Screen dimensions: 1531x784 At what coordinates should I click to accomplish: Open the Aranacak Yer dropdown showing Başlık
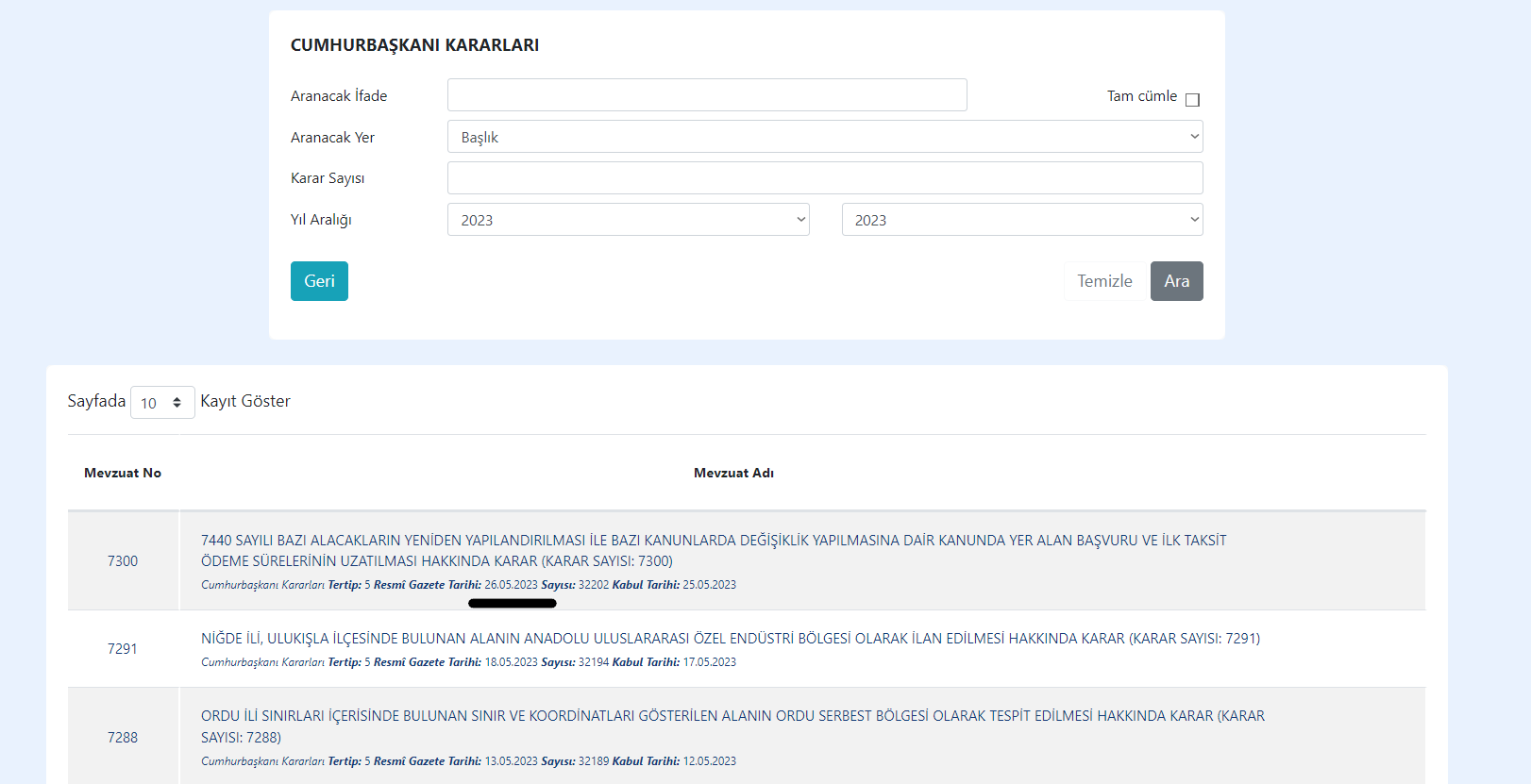click(824, 137)
